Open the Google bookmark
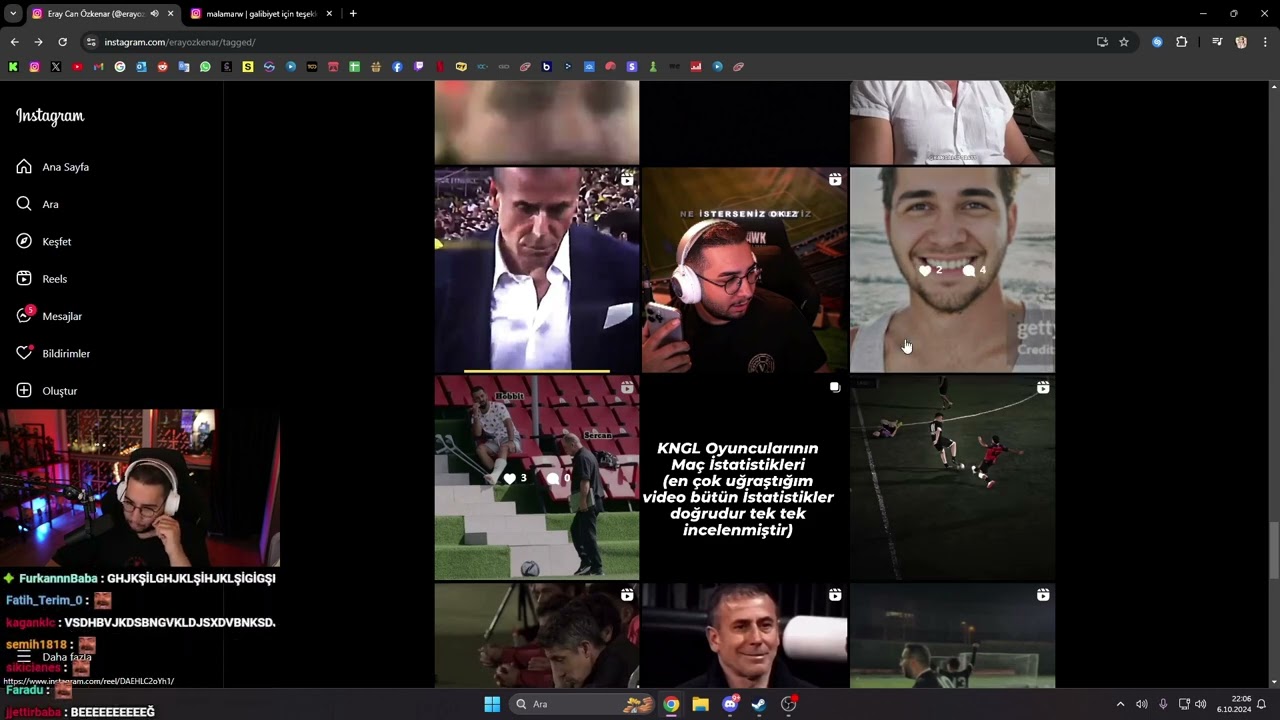The image size is (1280, 720). tap(120, 67)
